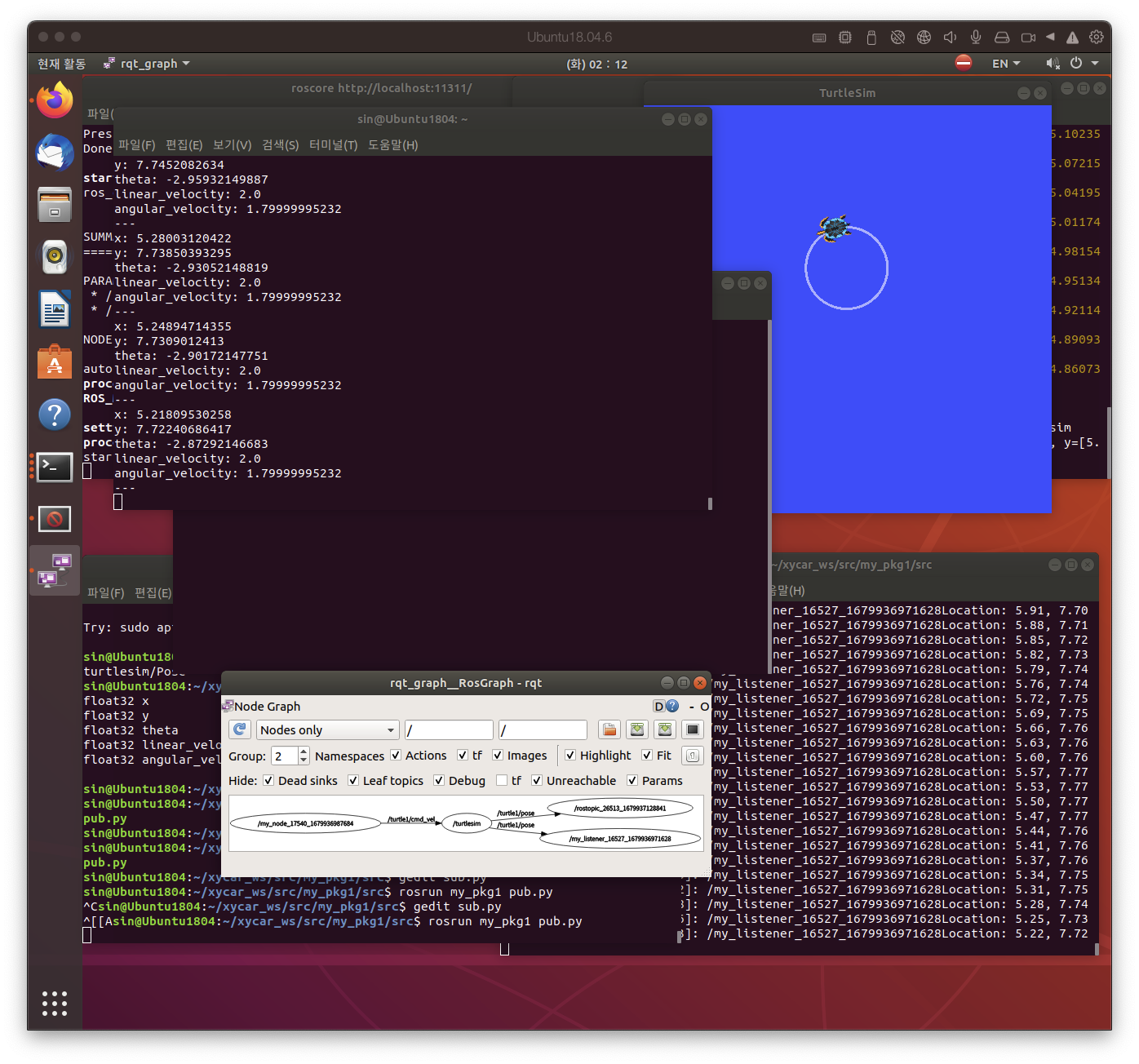Increase the Group value with the up arrow
Image resolution: width=1139 pixels, height=1064 pixels.
[x=303, y=751]
